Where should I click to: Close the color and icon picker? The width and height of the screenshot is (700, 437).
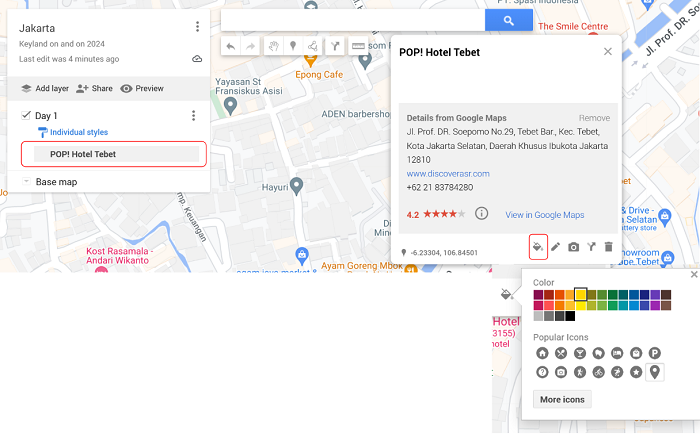click(694, 275)
